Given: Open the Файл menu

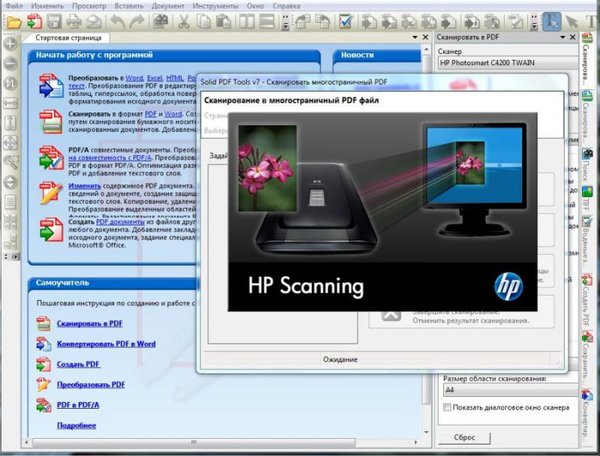Looking at the screenshot, I should [x=14, y=6].
